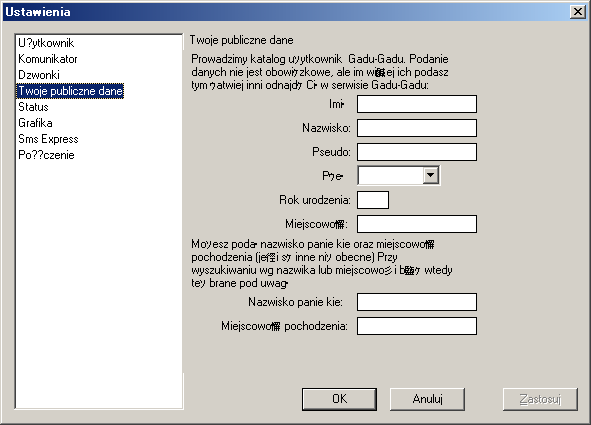Image resolution: width=591 pixels, height=425 pixels.
Task: Focus the first name input field
Action: coord(417,104)
